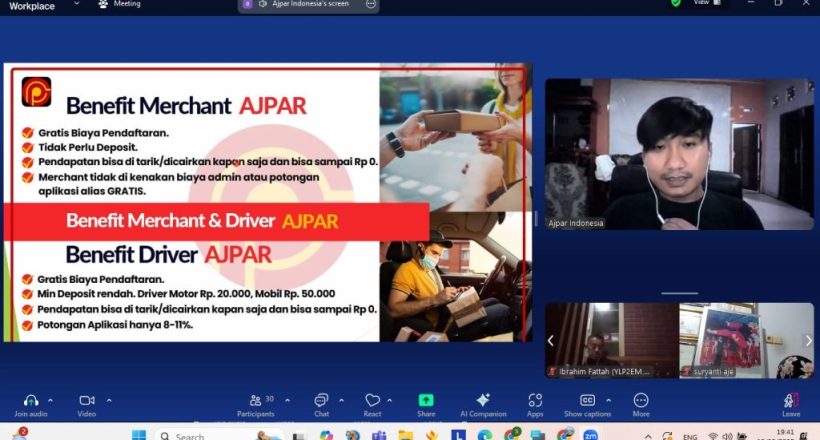Image resolution: width=820 pixels, height=440 pixels.
Task: Expand the captions options caret
Action: [x=608, y=400]
